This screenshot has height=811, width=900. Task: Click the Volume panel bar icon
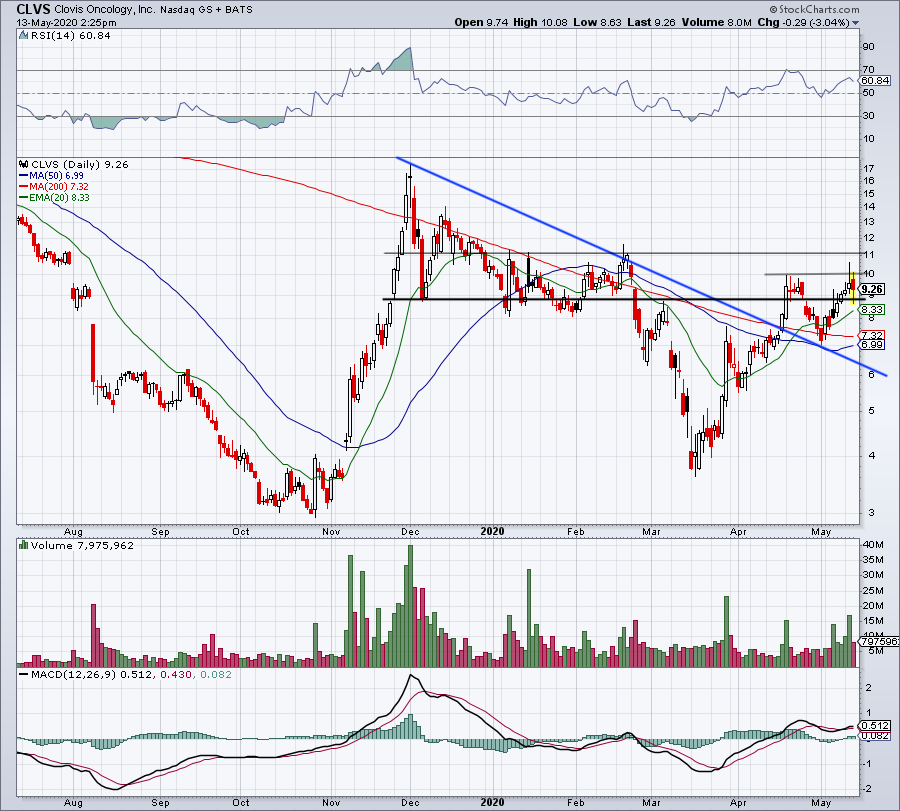(x=24, y=545)
